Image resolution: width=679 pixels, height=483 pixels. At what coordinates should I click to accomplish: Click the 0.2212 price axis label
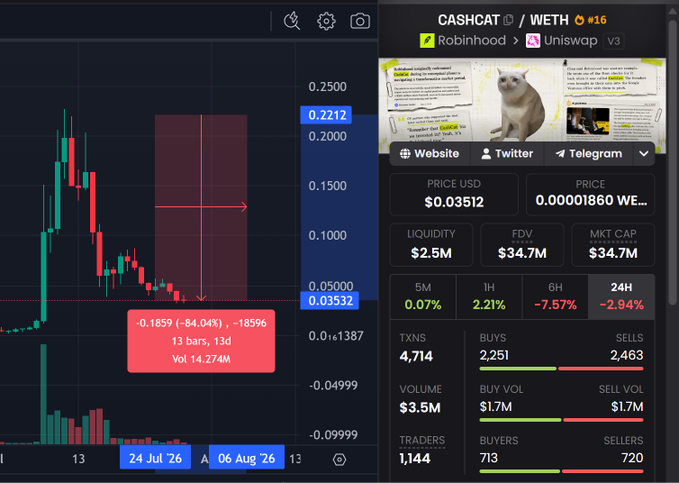[x=326, y=115]
